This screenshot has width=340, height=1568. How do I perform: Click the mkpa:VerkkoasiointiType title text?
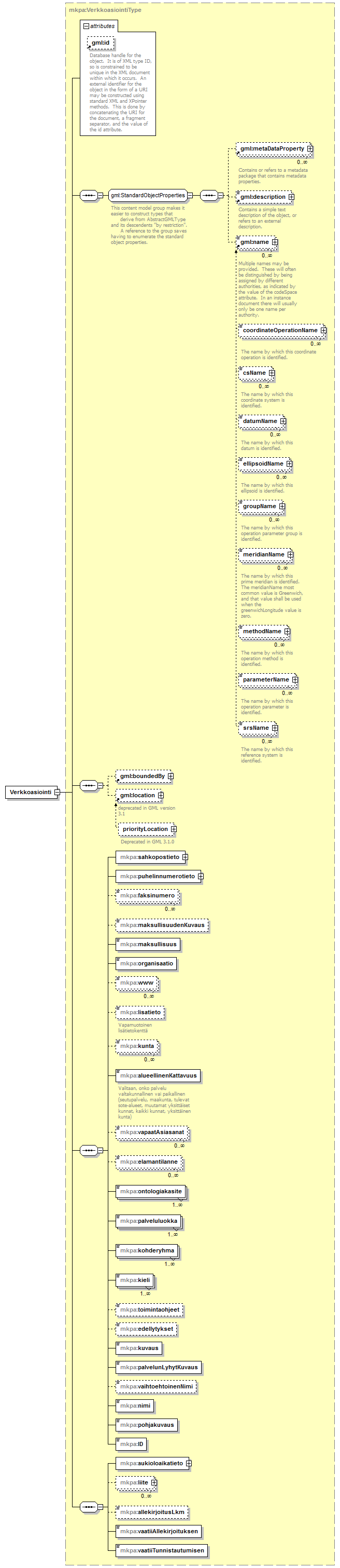(105, 10)
